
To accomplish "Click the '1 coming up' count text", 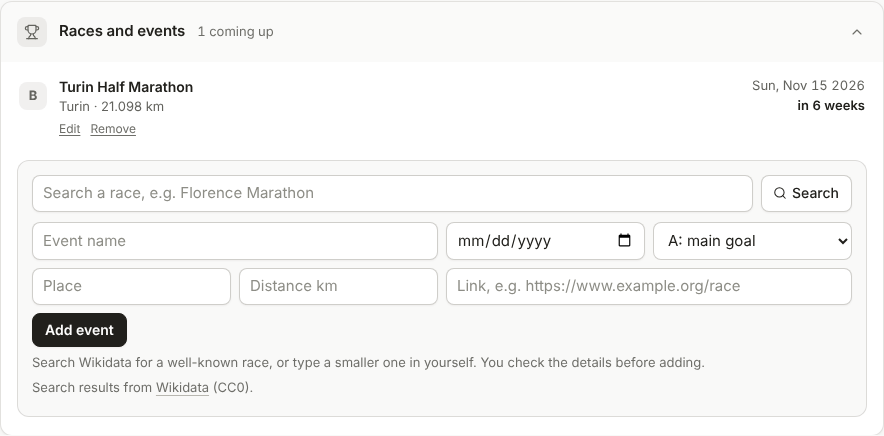I will (235, 32).
